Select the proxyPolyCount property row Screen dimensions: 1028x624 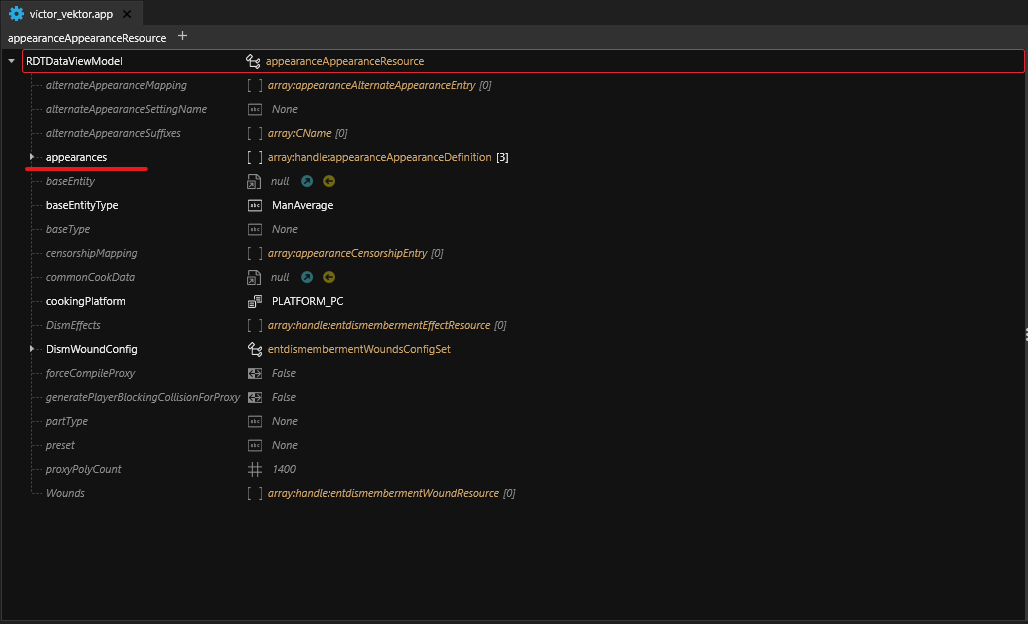click(84, 469)
